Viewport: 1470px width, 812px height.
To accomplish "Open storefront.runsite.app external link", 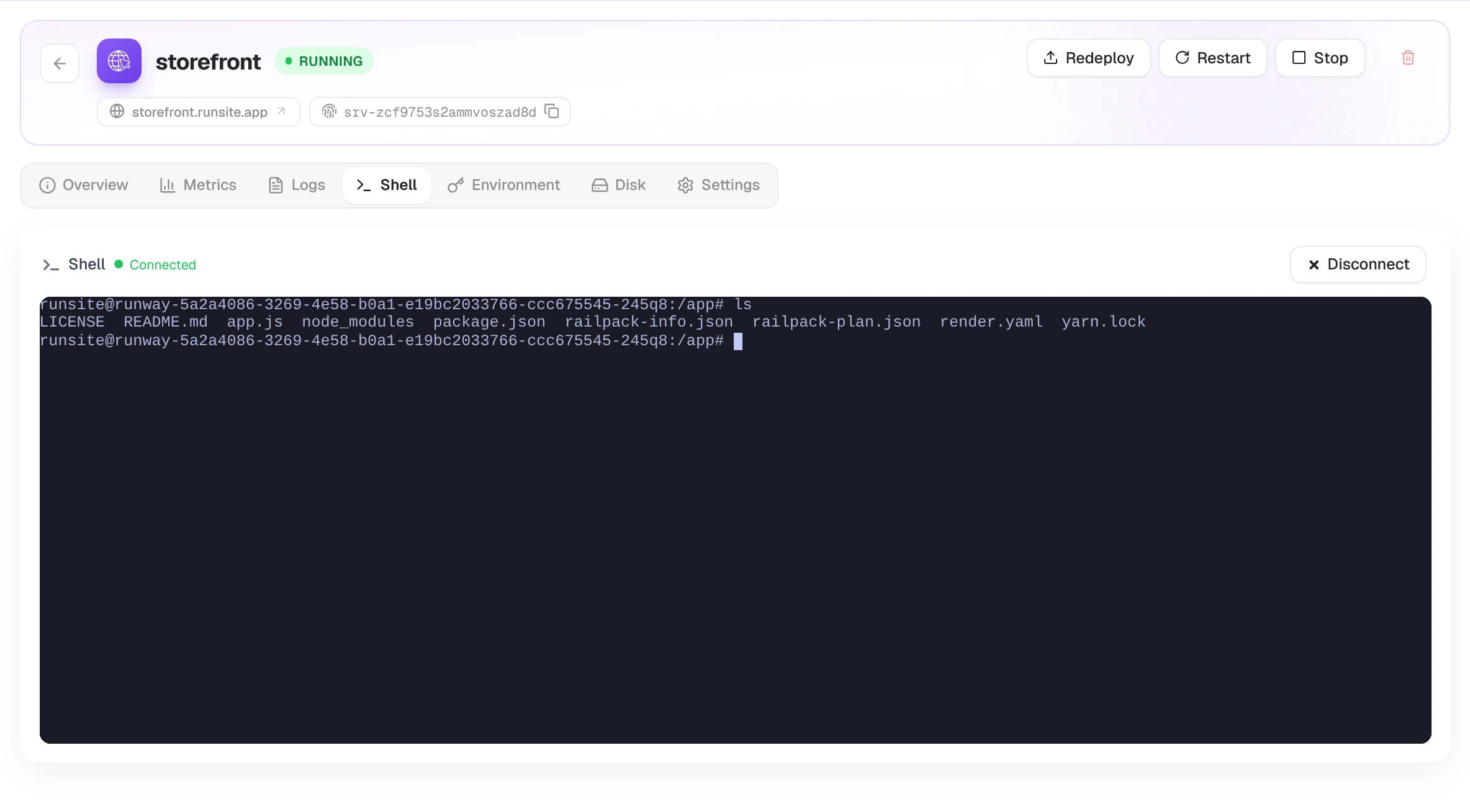I will 199,112.
